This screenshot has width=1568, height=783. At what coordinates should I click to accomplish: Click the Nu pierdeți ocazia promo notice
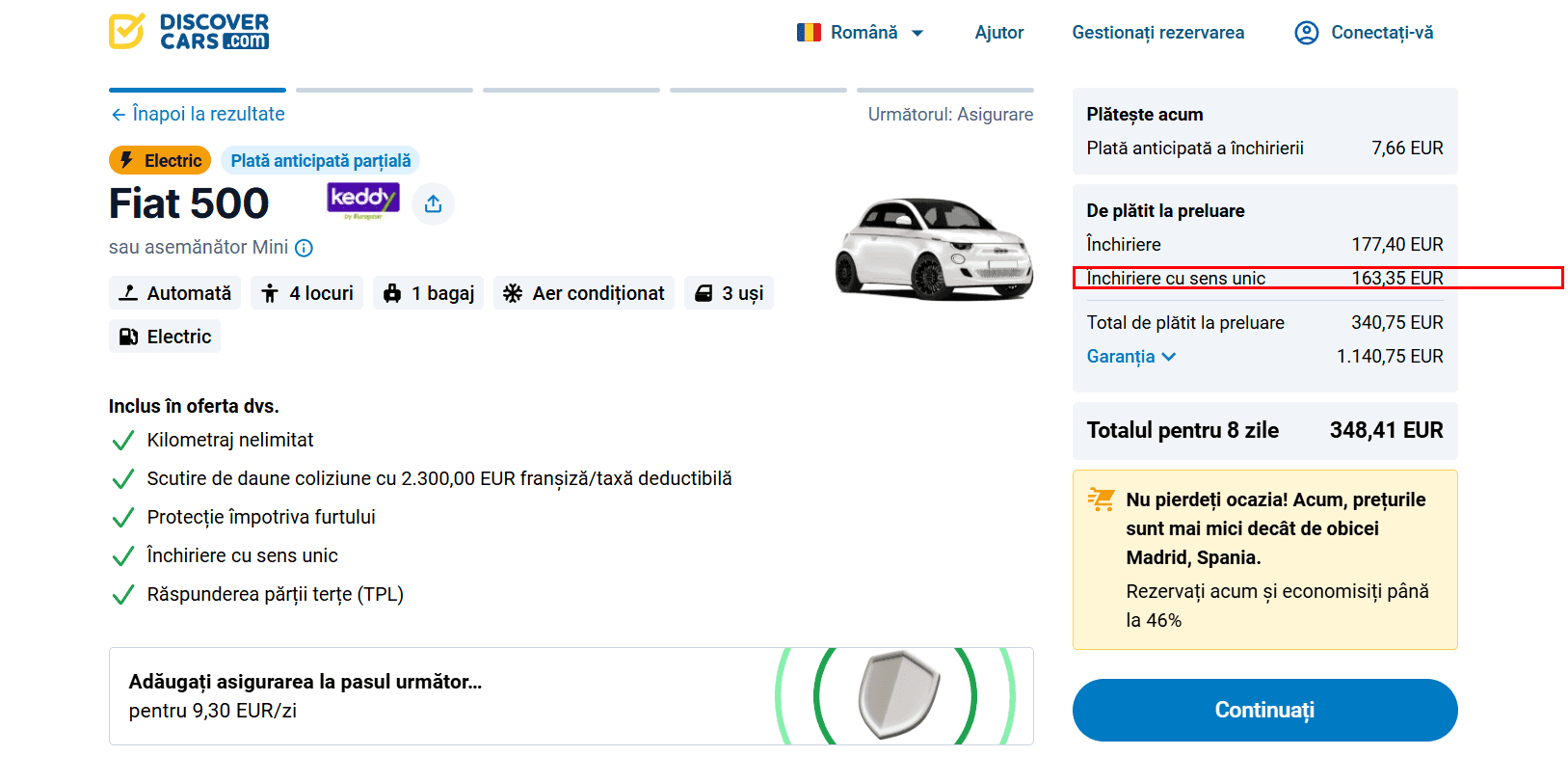1265,559
